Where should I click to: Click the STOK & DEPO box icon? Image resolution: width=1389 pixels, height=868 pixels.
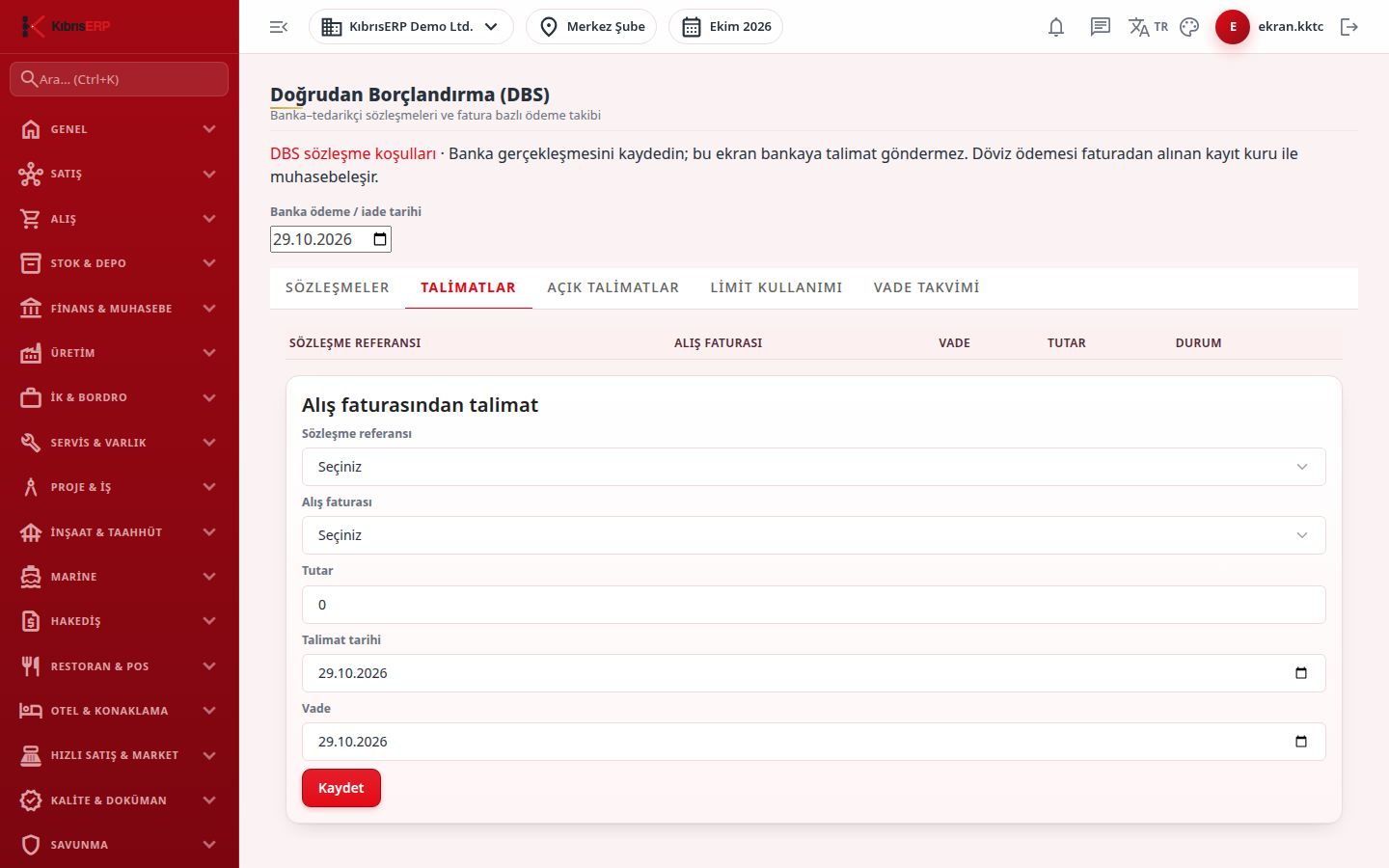(31, 263)
